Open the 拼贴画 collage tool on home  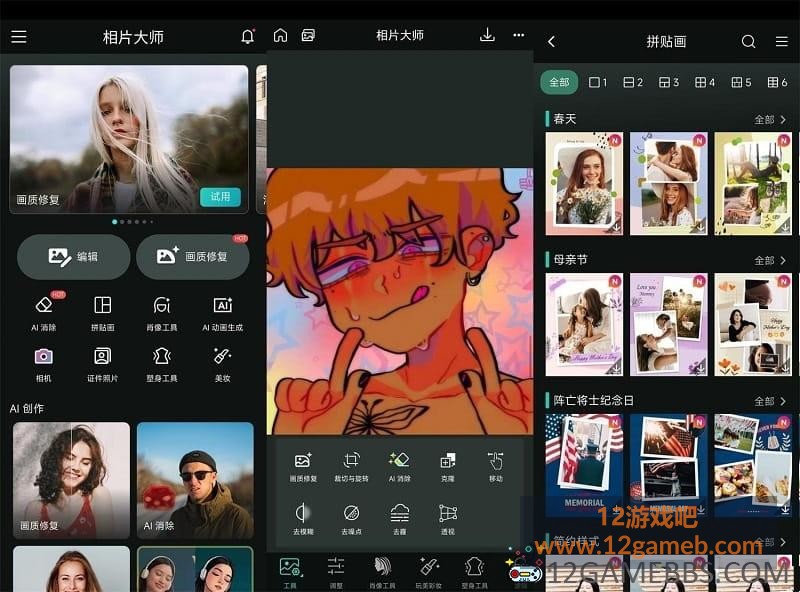[103, 314]
